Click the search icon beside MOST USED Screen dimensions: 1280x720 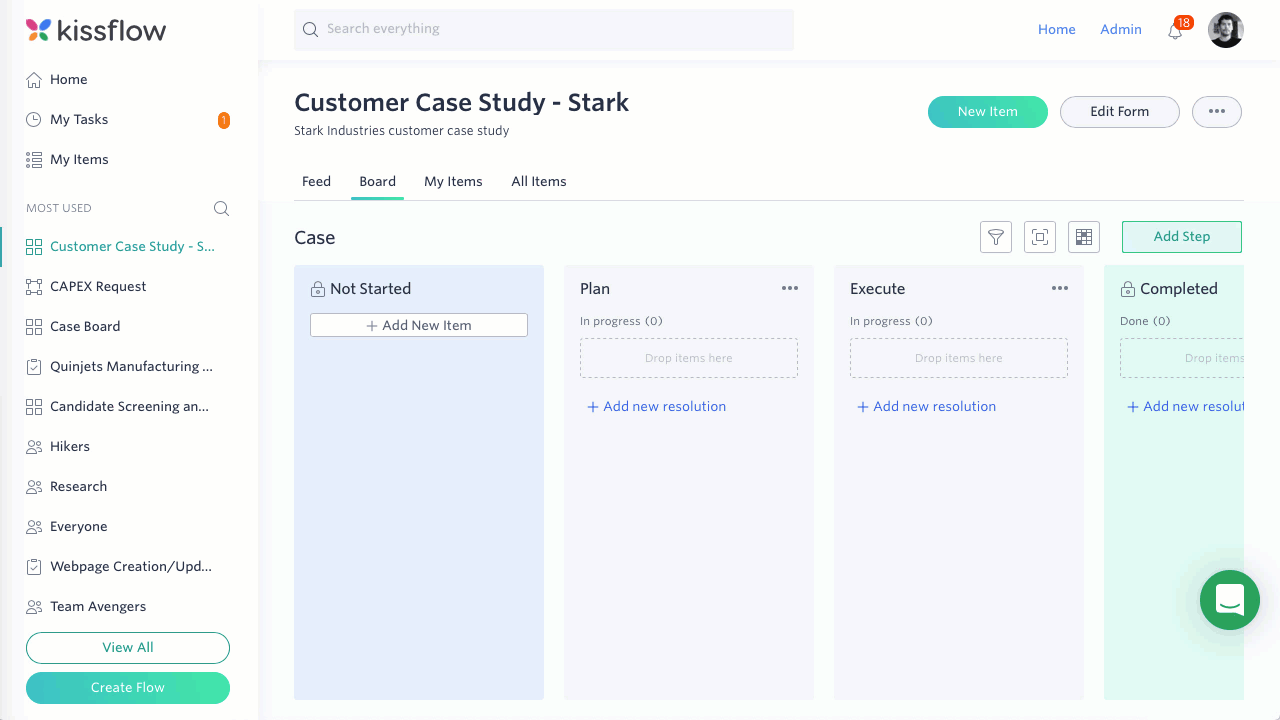(x=222, y=208)
